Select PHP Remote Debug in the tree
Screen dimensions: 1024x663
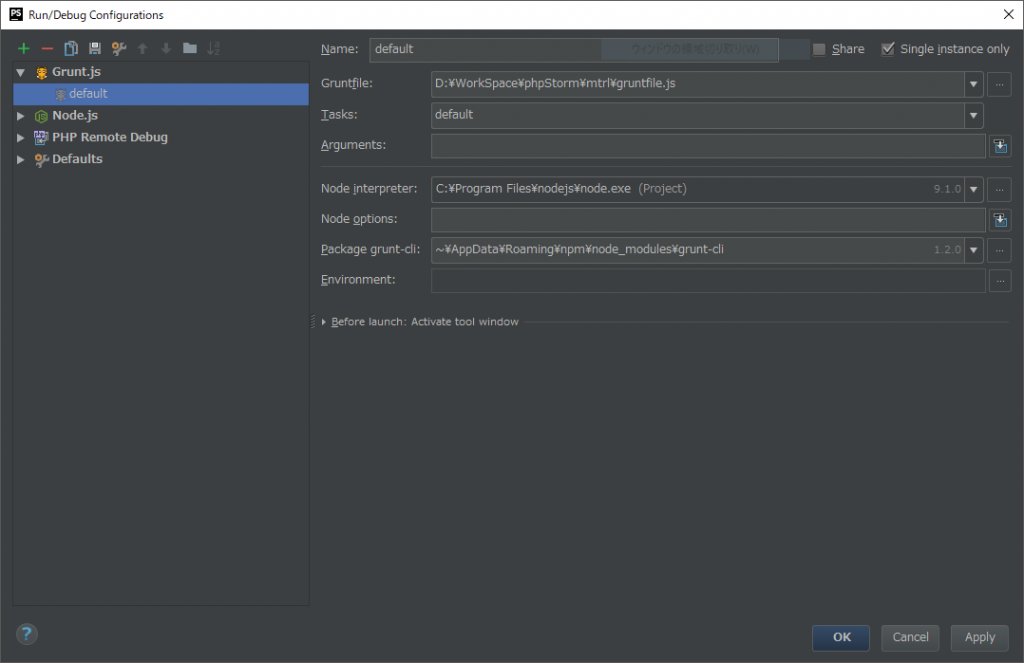tap(109, 137)
